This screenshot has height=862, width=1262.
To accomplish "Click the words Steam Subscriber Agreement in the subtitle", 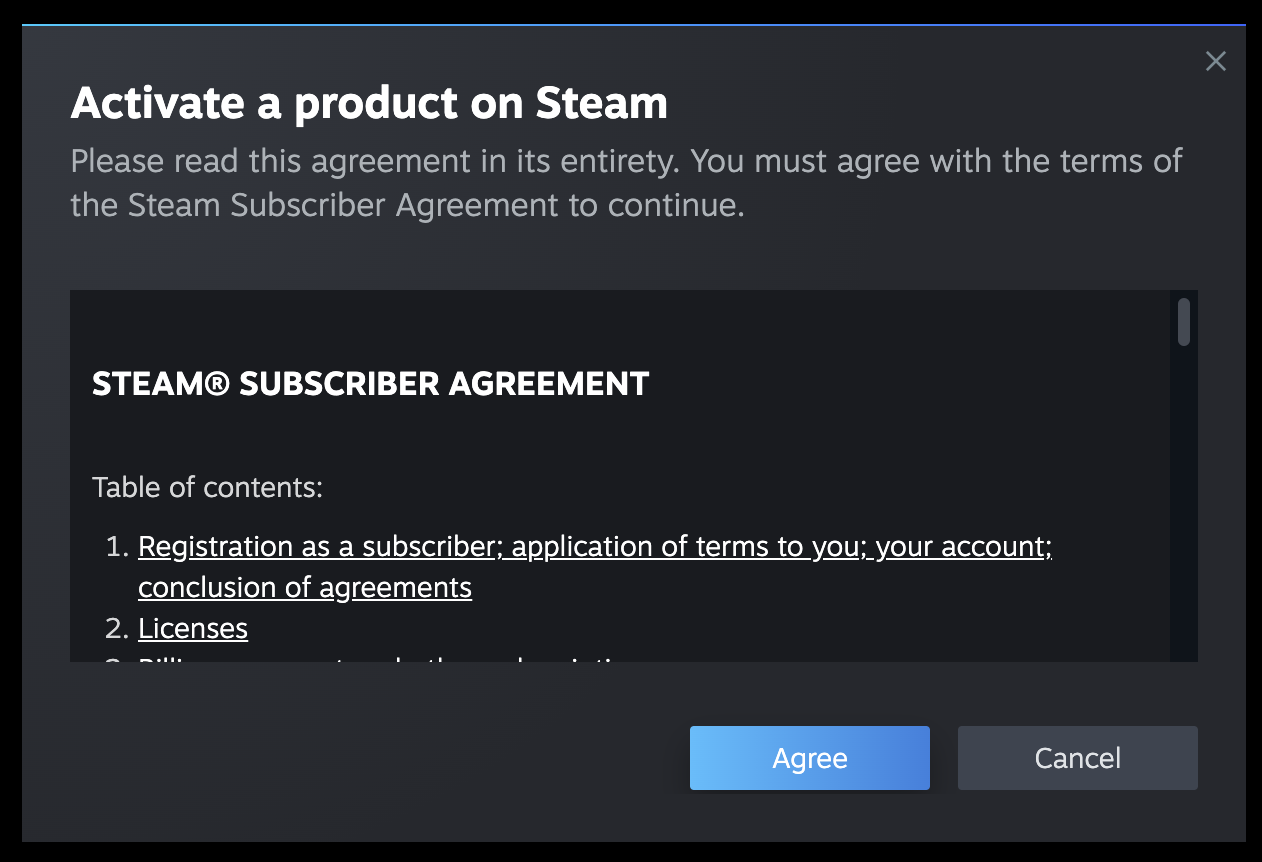I will [x=343, y=205].
